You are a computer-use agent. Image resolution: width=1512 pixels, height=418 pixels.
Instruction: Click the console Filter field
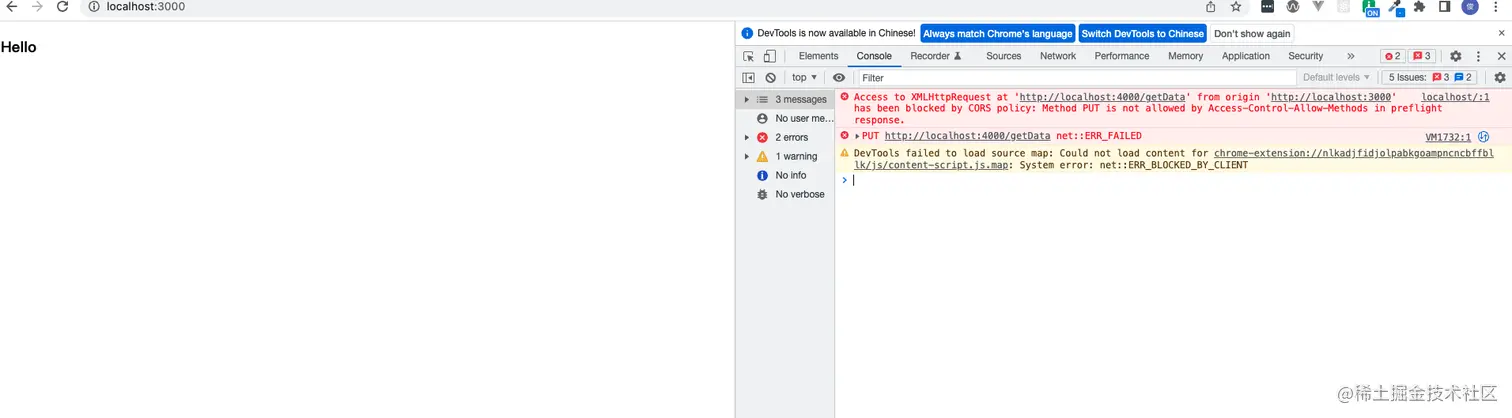click(x=1076, y=77)
